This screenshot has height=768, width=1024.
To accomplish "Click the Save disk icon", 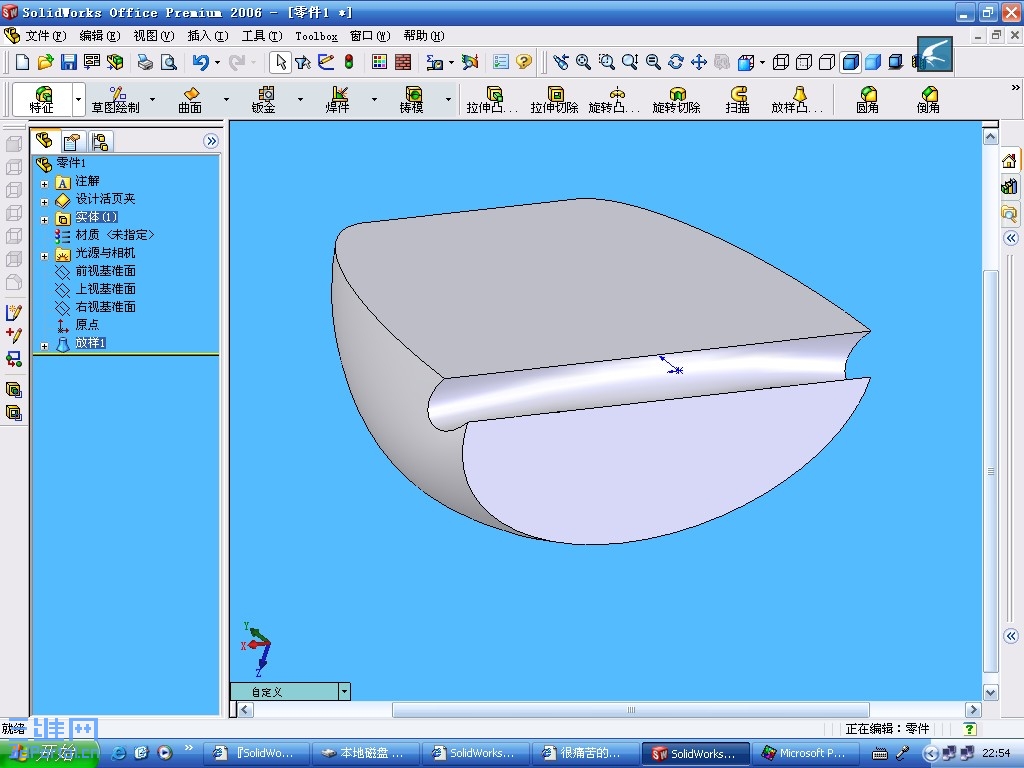I will click(x=69, y=62).
